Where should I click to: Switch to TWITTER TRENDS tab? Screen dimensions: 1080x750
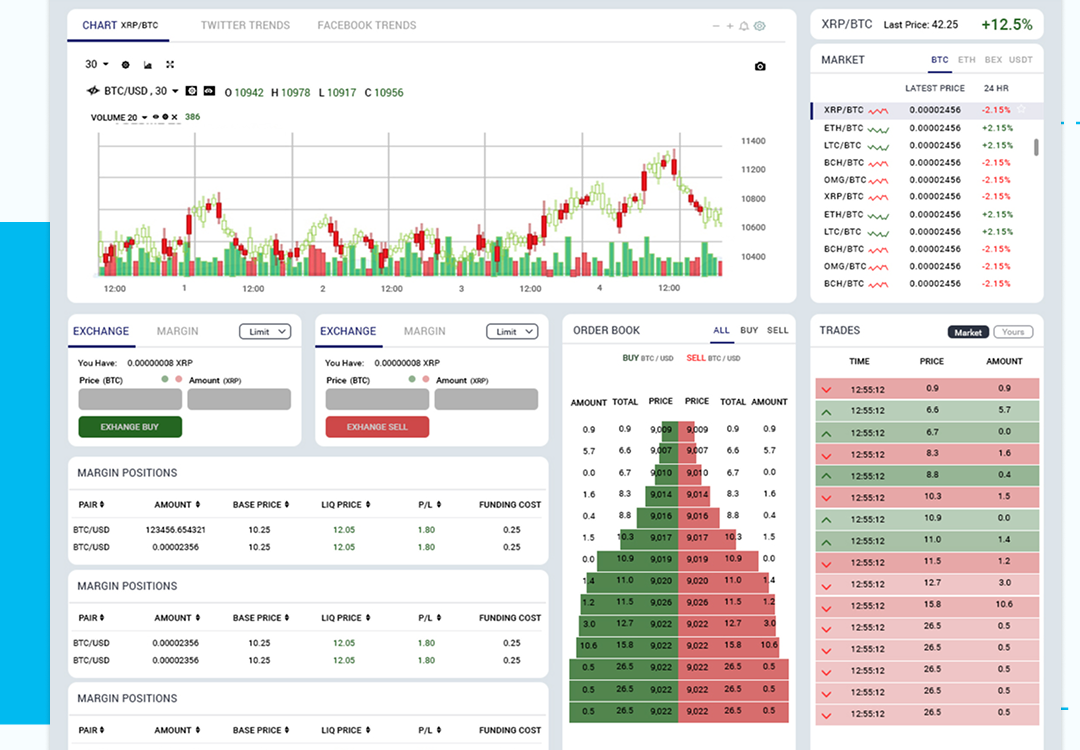click(245, 25)
